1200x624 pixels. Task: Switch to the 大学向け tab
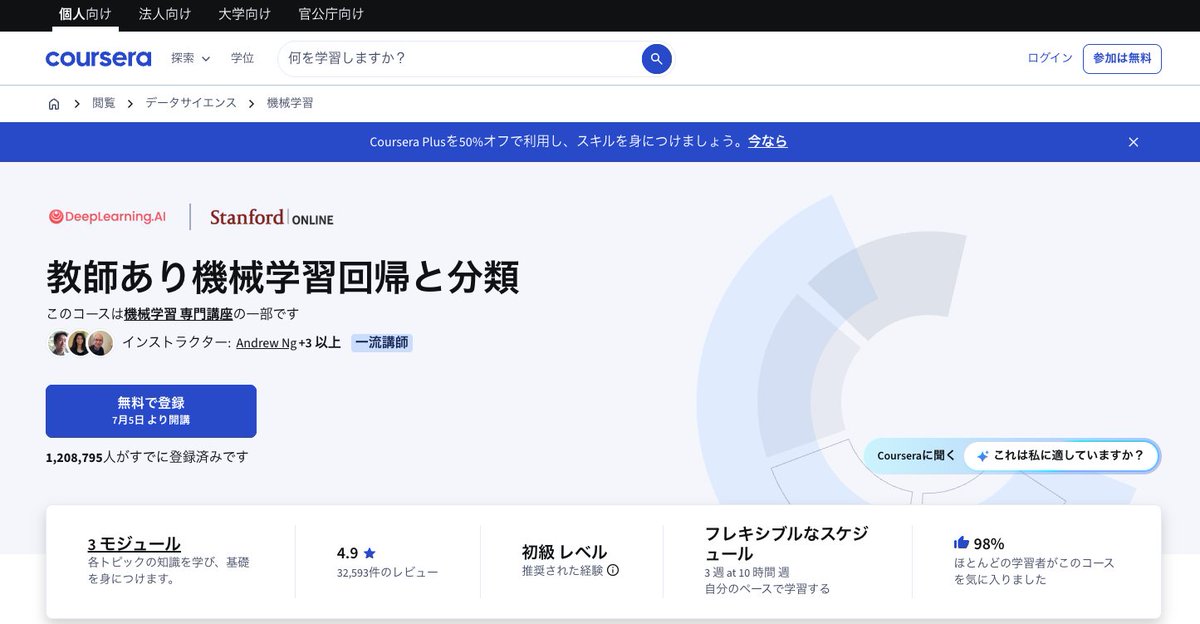pyautogui.click(x=244, y=15)
